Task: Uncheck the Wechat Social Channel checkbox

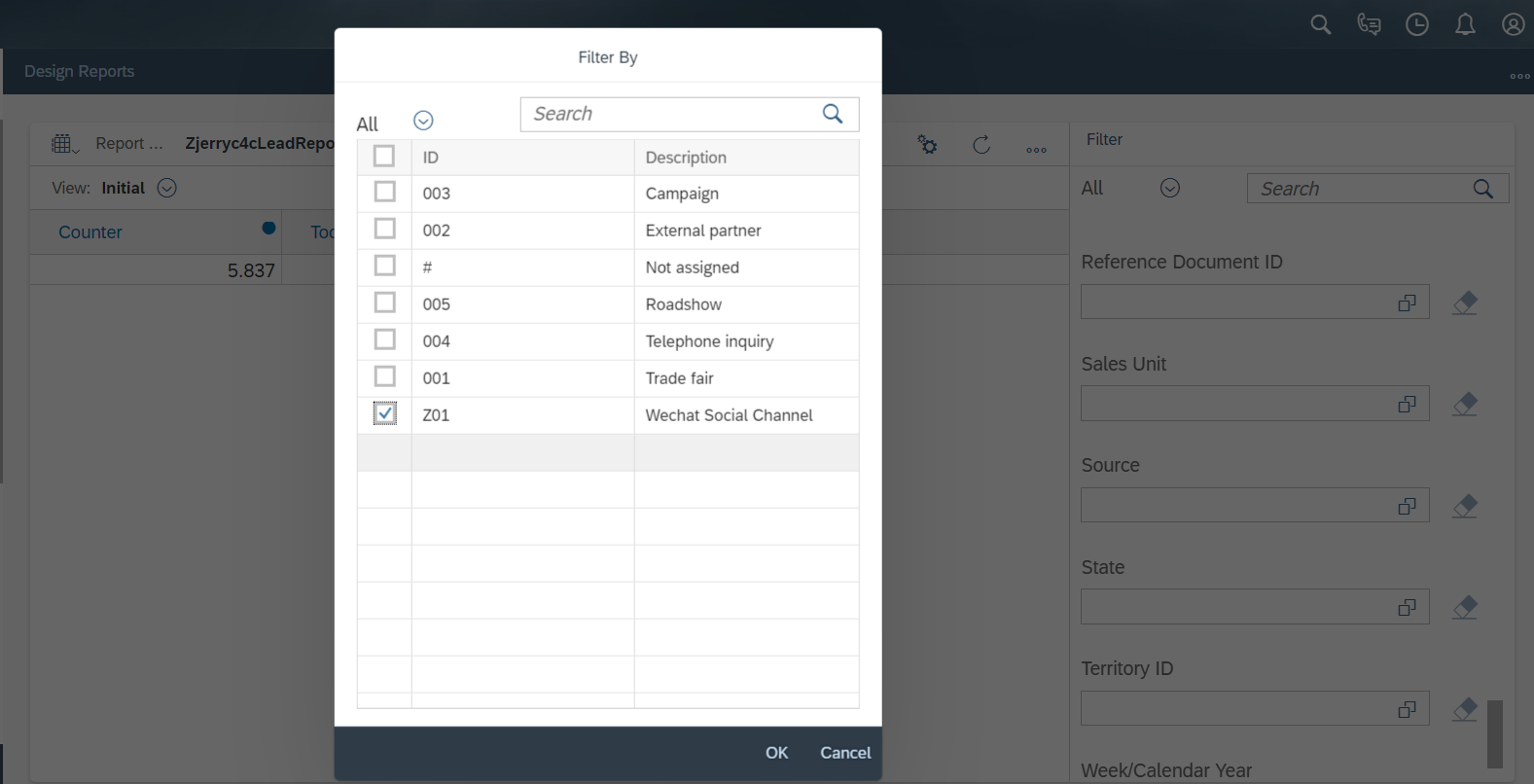Action: [x=385, y=414]
